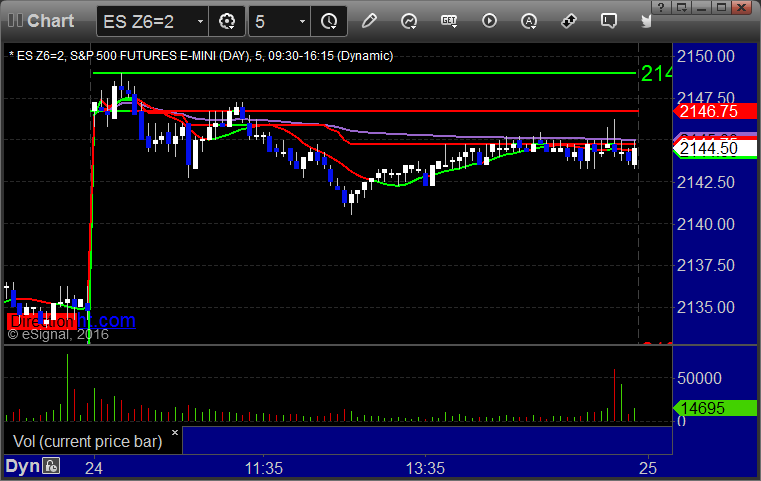
Task: Click the Vol (current price bar) label
Action: pyautogui.click(x=87, y=442)
